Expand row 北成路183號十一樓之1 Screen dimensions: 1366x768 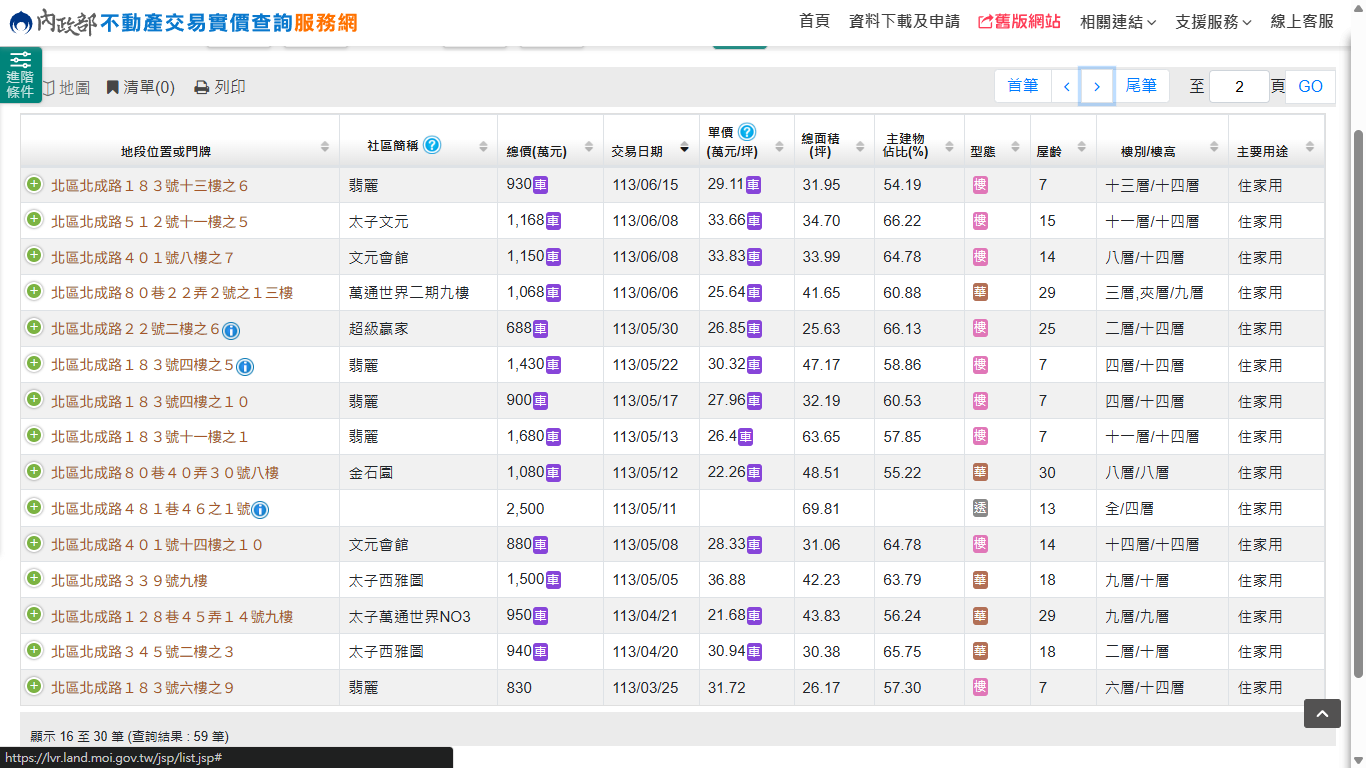pos(34,436)
